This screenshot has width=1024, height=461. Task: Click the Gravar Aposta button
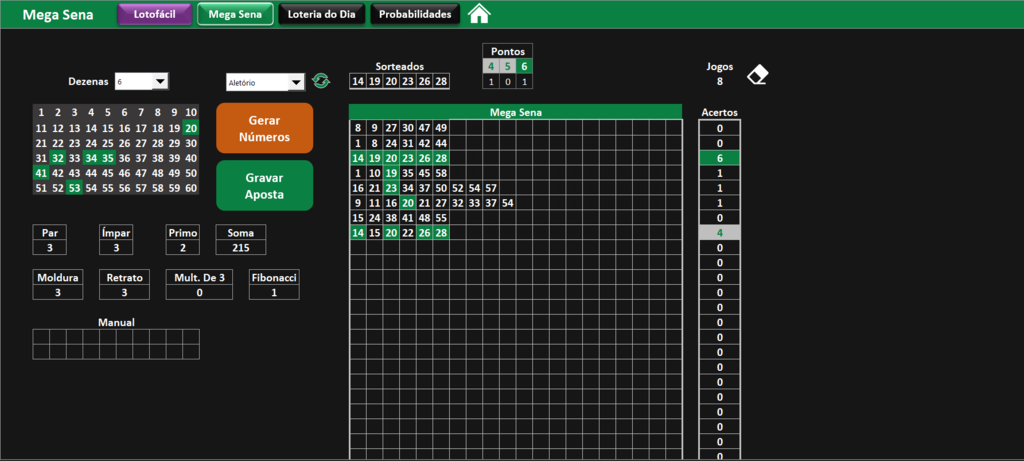(x=264, y=186)
